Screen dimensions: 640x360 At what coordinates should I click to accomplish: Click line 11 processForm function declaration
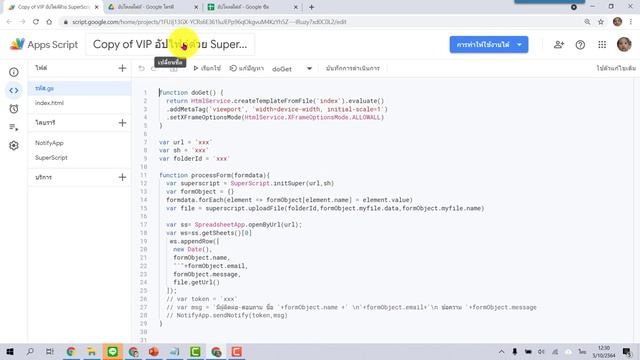click(x=214, y=175)
